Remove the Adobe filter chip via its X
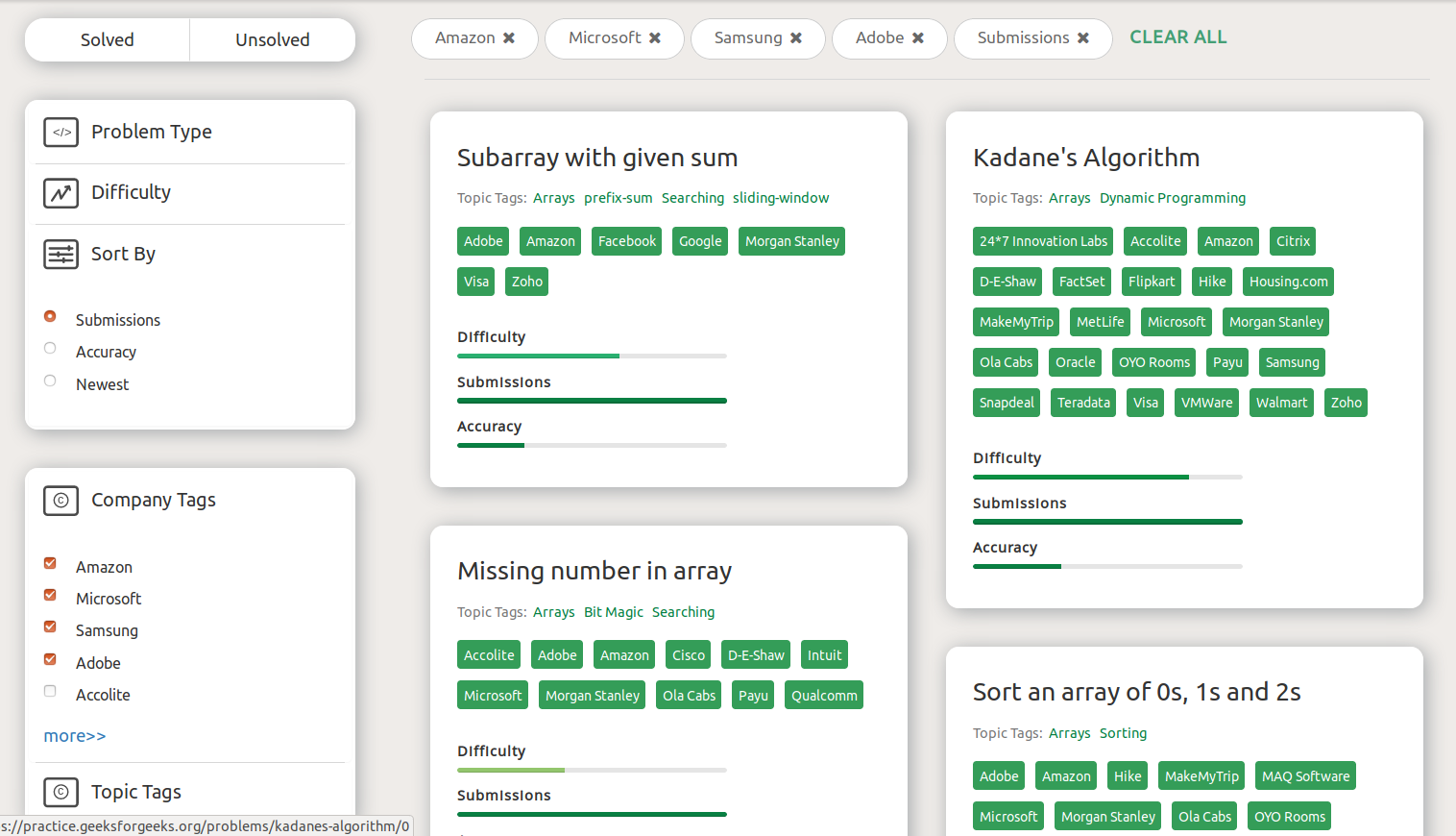The image size is (1456, 836). coord(918,38)
